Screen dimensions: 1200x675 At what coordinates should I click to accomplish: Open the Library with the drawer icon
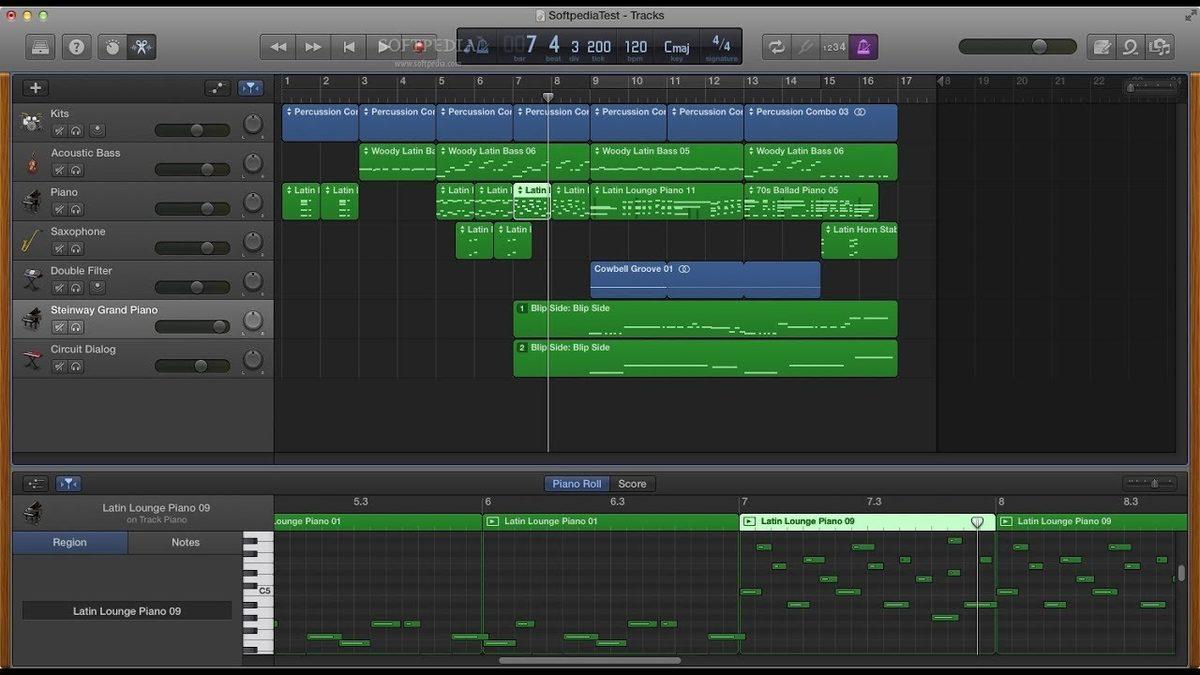pyautogui.click(x=38, y=46)
